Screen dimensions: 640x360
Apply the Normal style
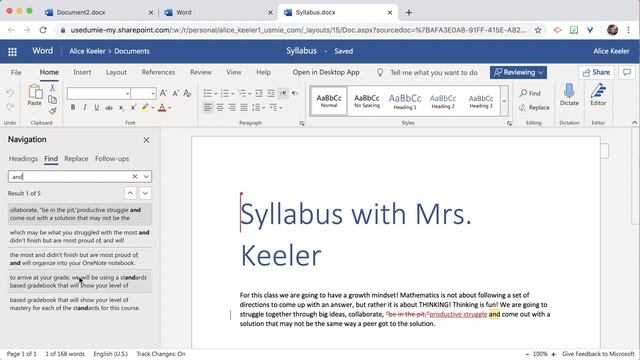[329, 101]
